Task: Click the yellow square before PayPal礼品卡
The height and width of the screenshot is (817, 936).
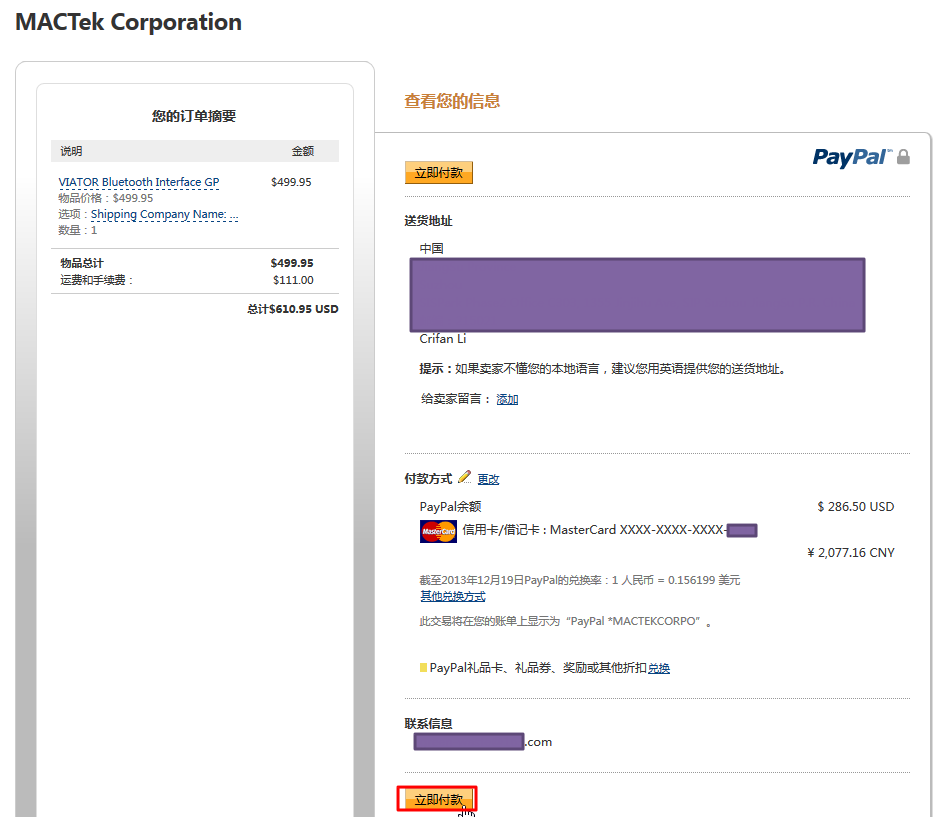Action: (x=423, y=667)
